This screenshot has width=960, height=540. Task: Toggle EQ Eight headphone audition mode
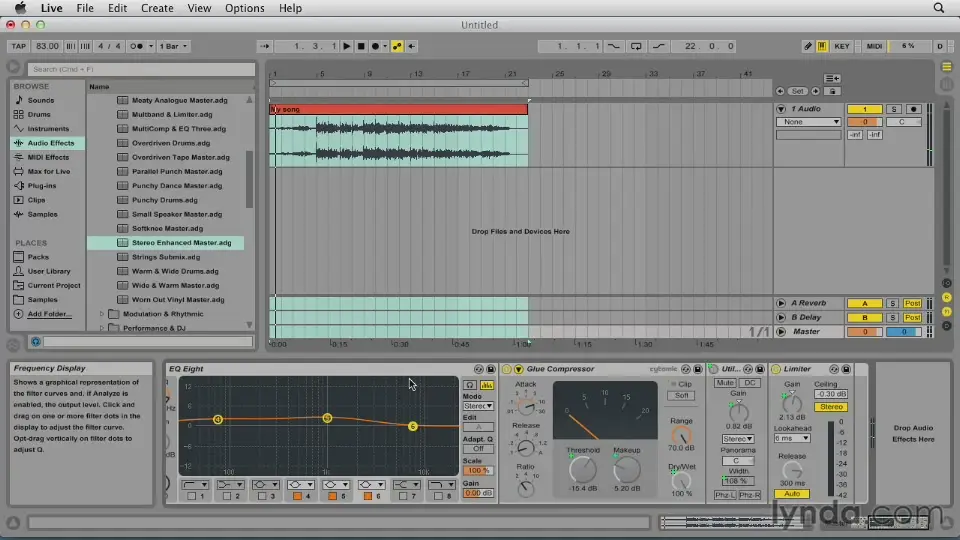coord(470,384)
